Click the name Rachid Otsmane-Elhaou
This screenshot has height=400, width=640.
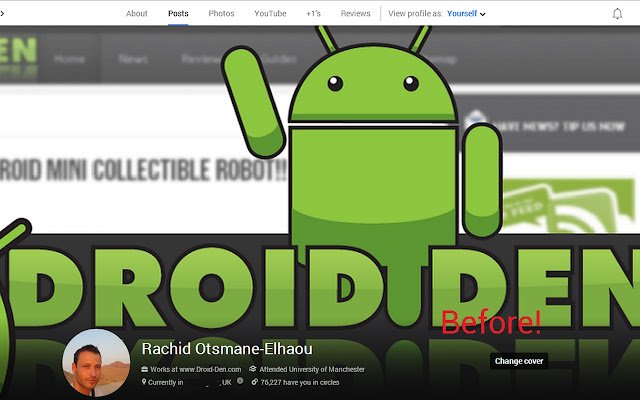[x=227, y=349]
